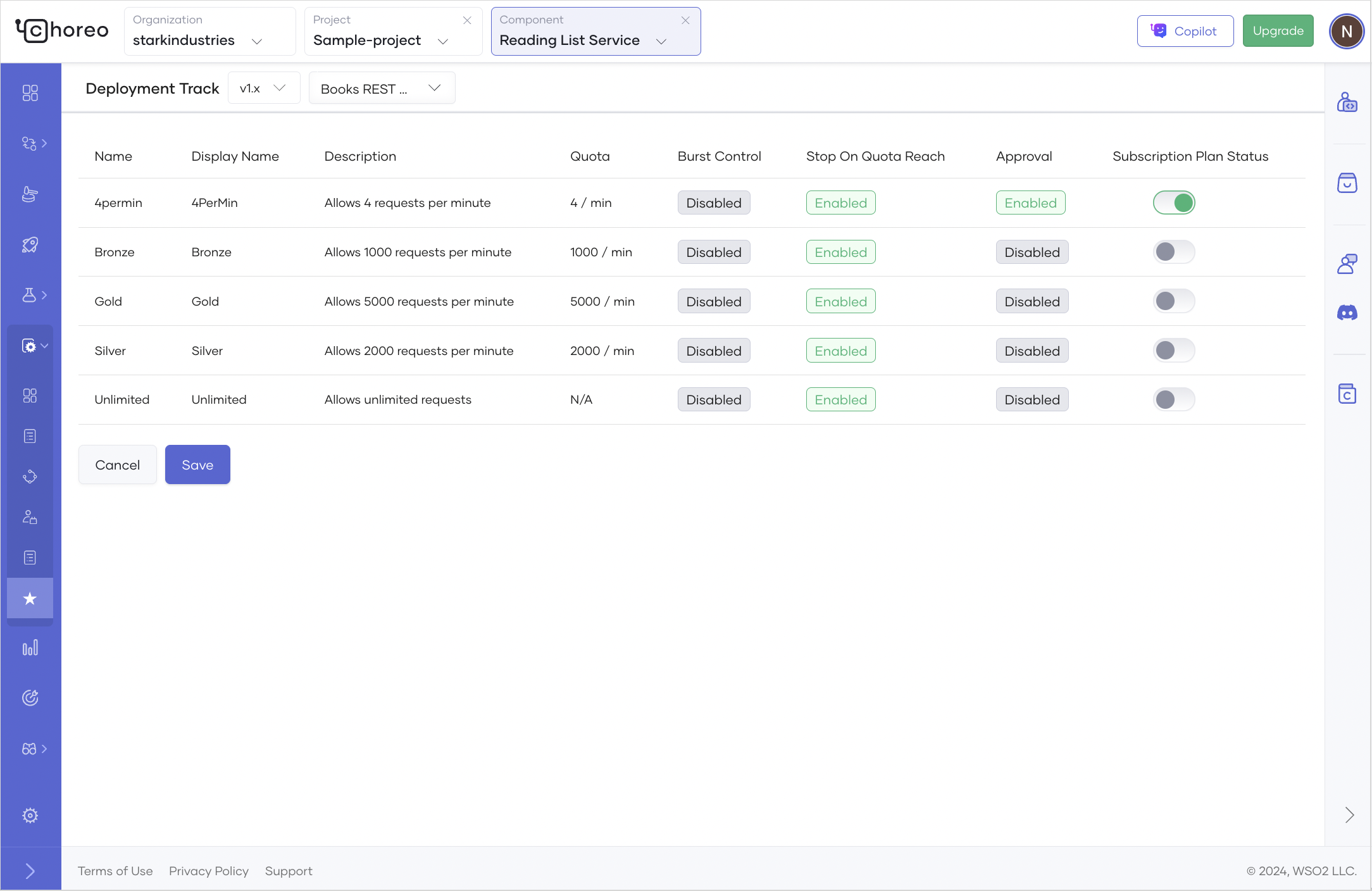
Task: Open the first document list icon under Manage
Action: pos(30,436)
